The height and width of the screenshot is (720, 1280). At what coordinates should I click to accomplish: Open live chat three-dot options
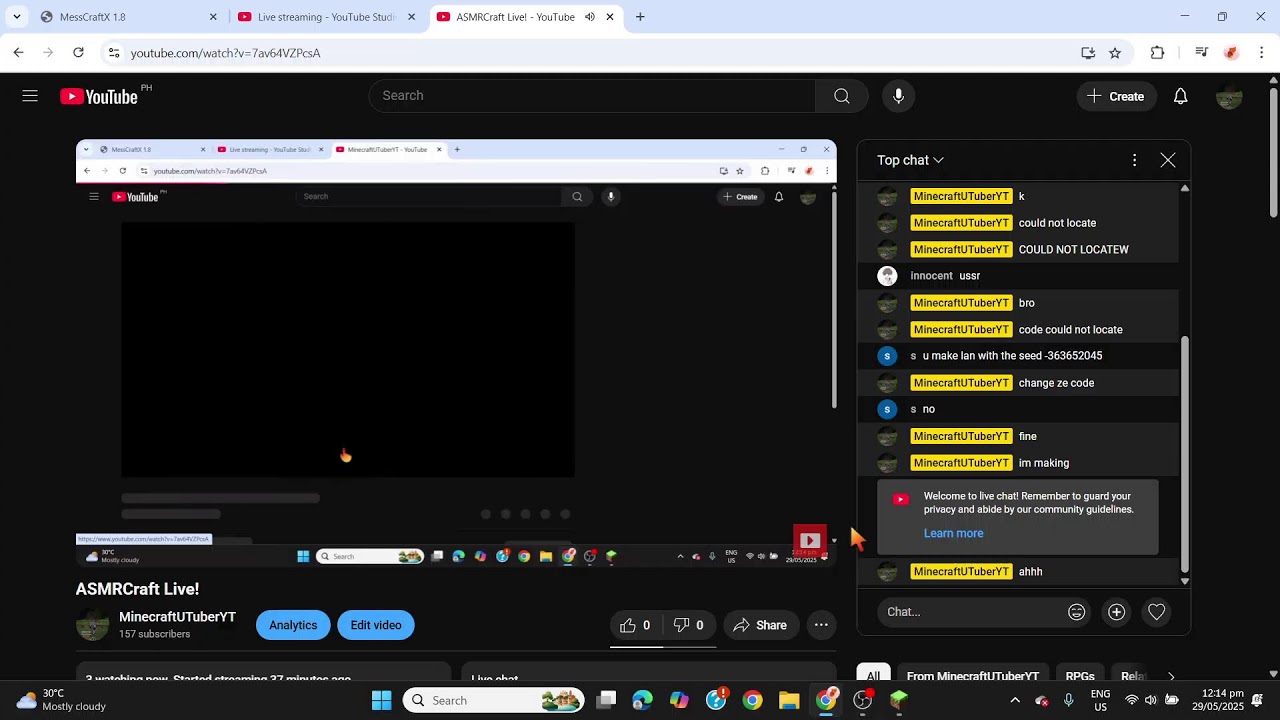coord(1134,160)
